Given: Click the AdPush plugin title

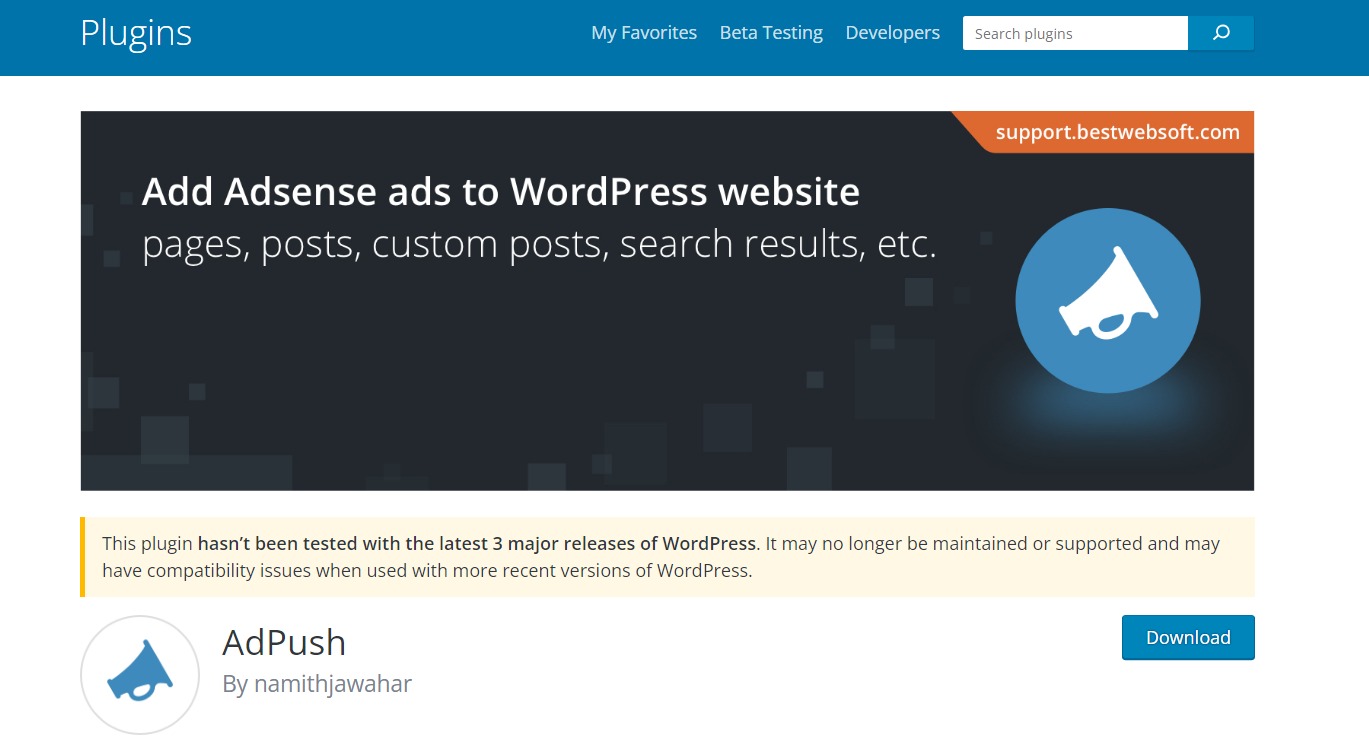Looking at the screenshot, I should pyautogui.click(x=284, y=642).
